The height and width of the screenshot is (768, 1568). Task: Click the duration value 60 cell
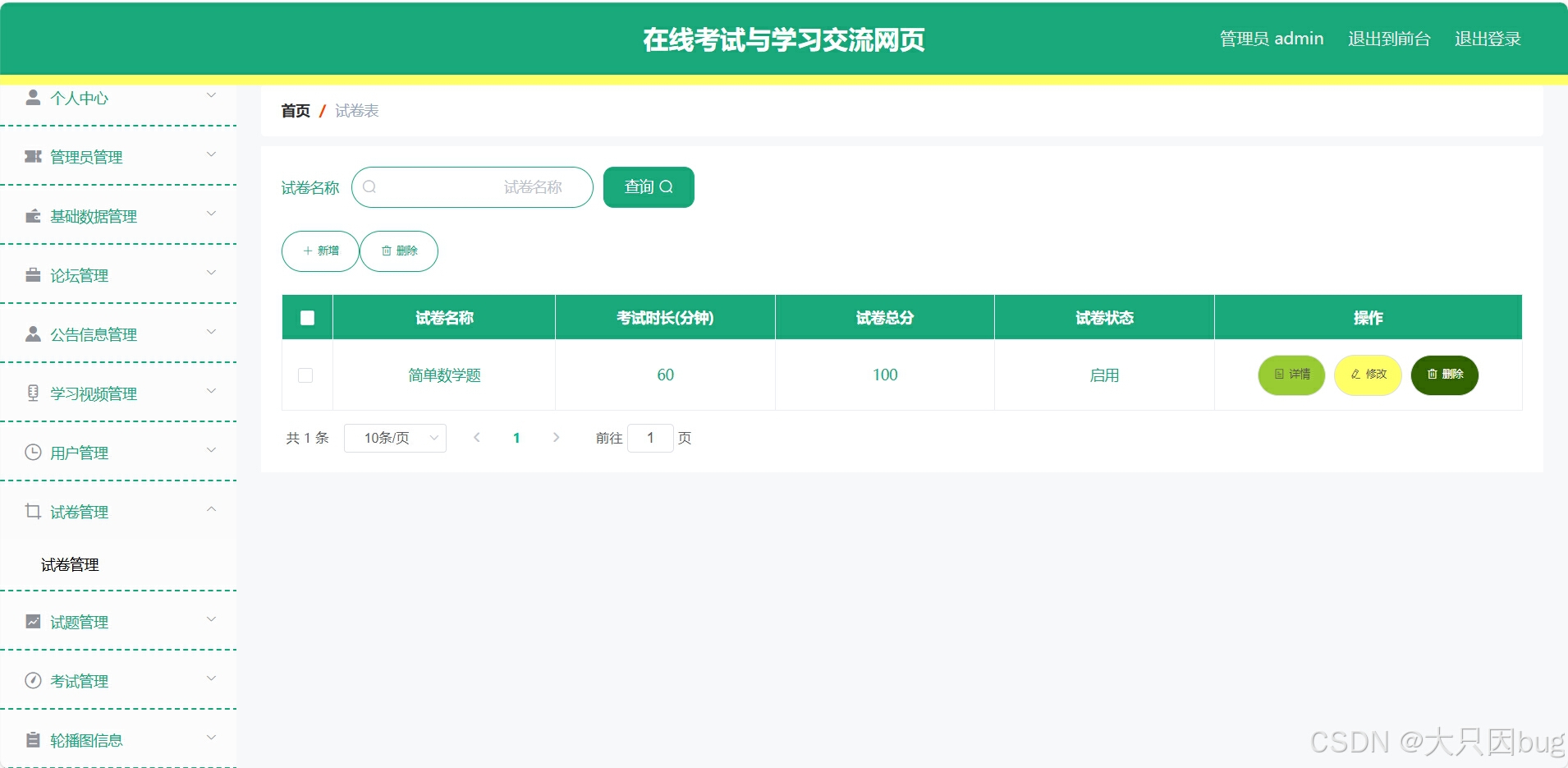click(665, 375)
